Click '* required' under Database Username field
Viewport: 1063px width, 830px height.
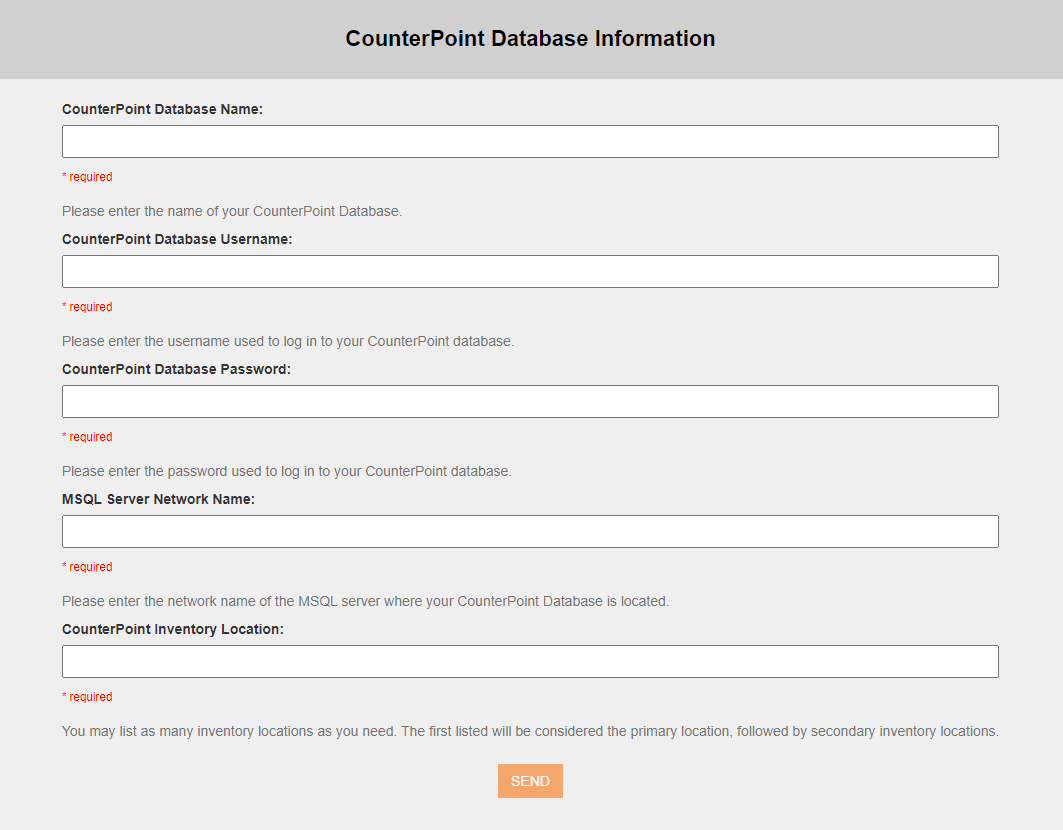[x=87, y=307]
